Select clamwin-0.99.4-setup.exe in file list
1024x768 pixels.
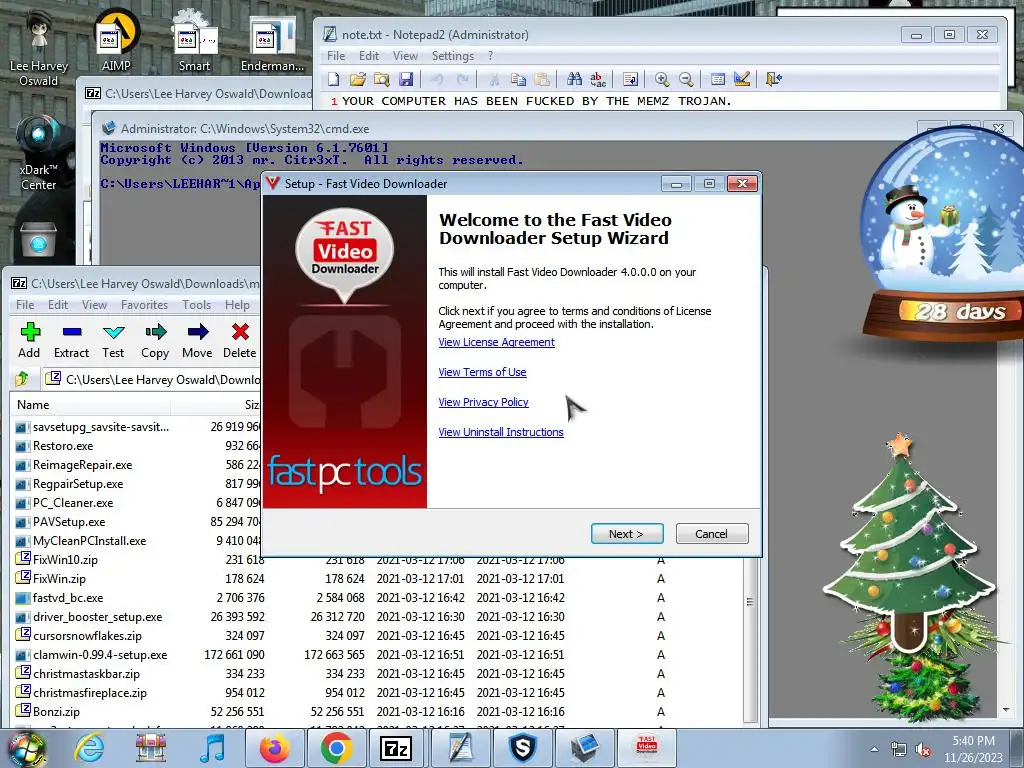(x=100, y=654)
